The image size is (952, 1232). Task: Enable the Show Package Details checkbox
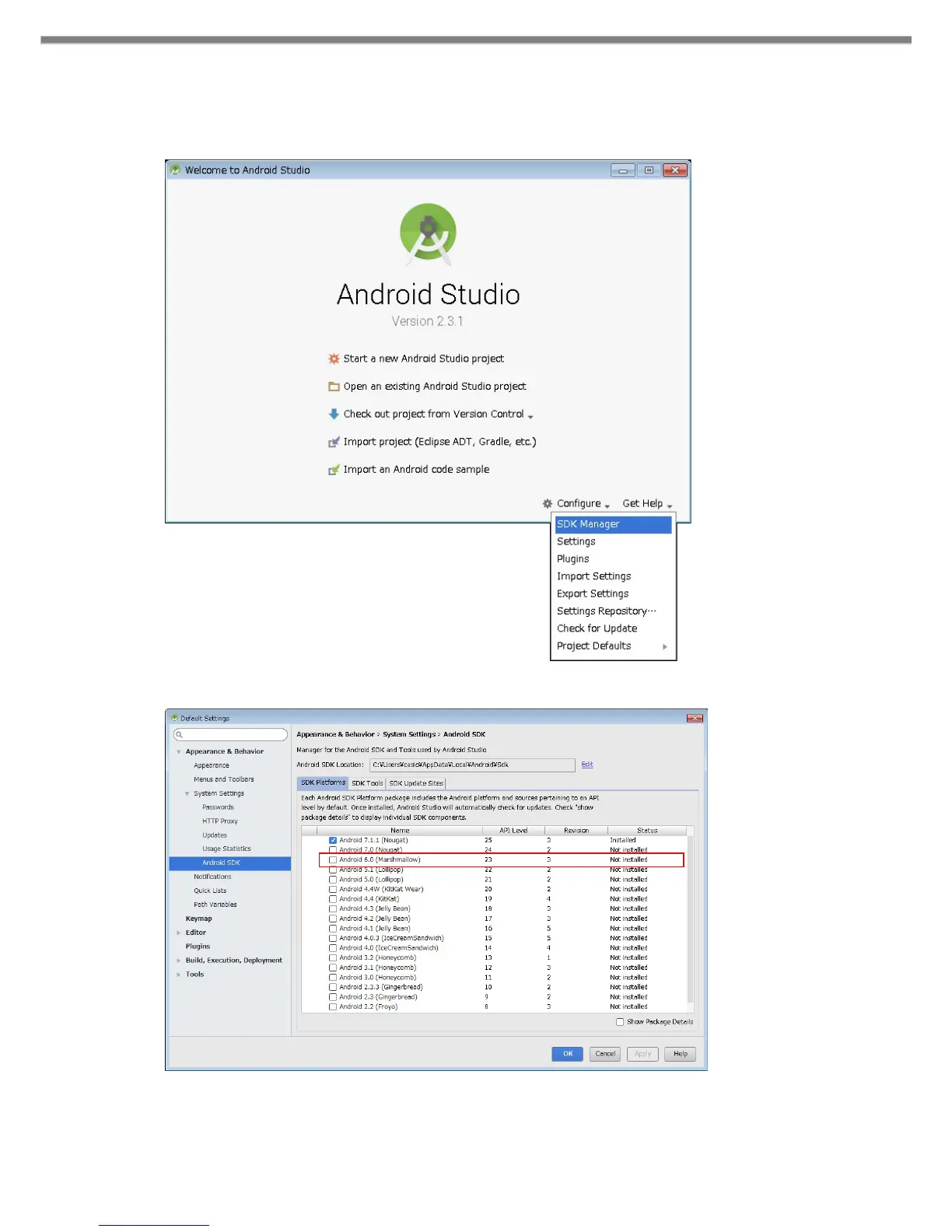pyautogui.click(x=620, y=1022)
